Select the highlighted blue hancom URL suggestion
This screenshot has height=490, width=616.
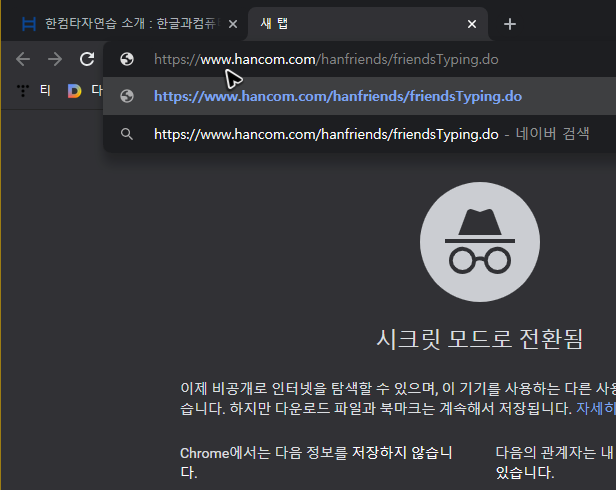pos(359,96)
